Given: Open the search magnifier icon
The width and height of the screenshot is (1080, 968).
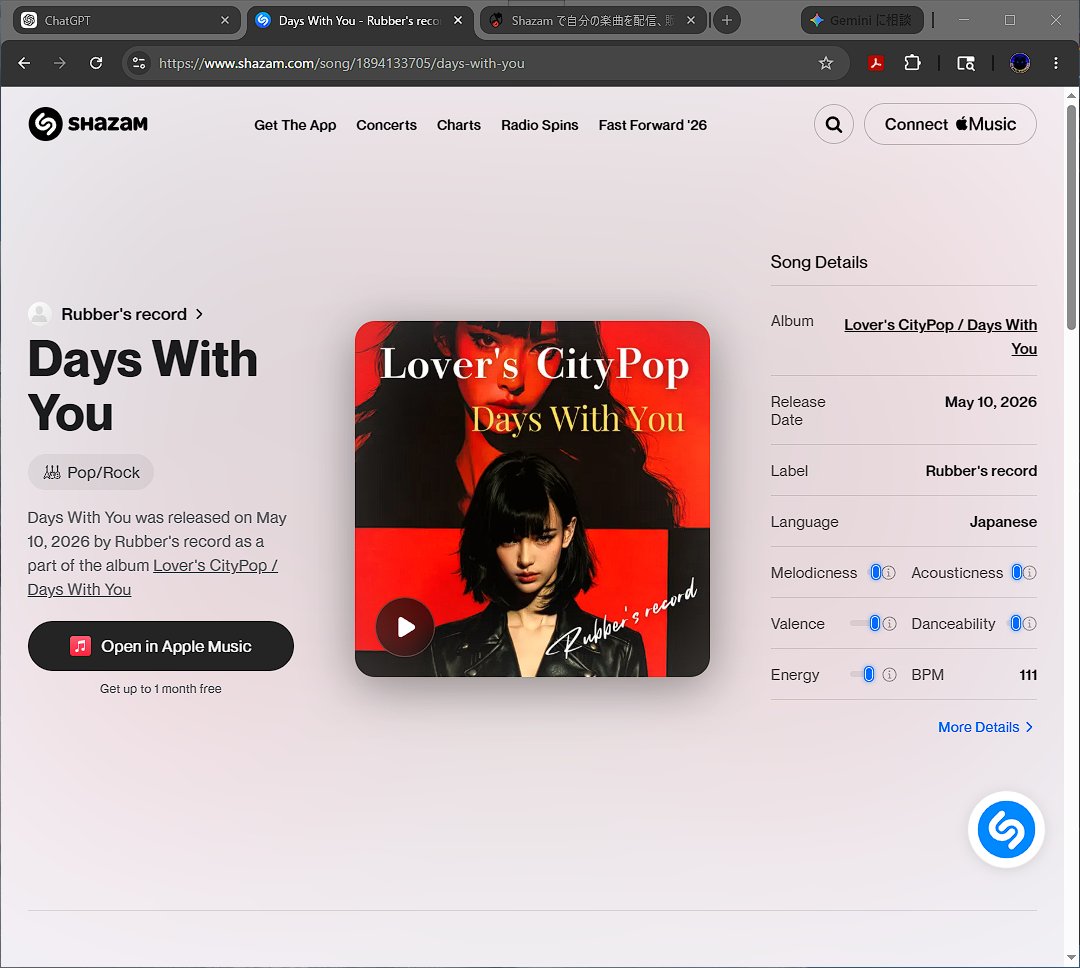Looking at the screenshot, I should pos(833,125).
